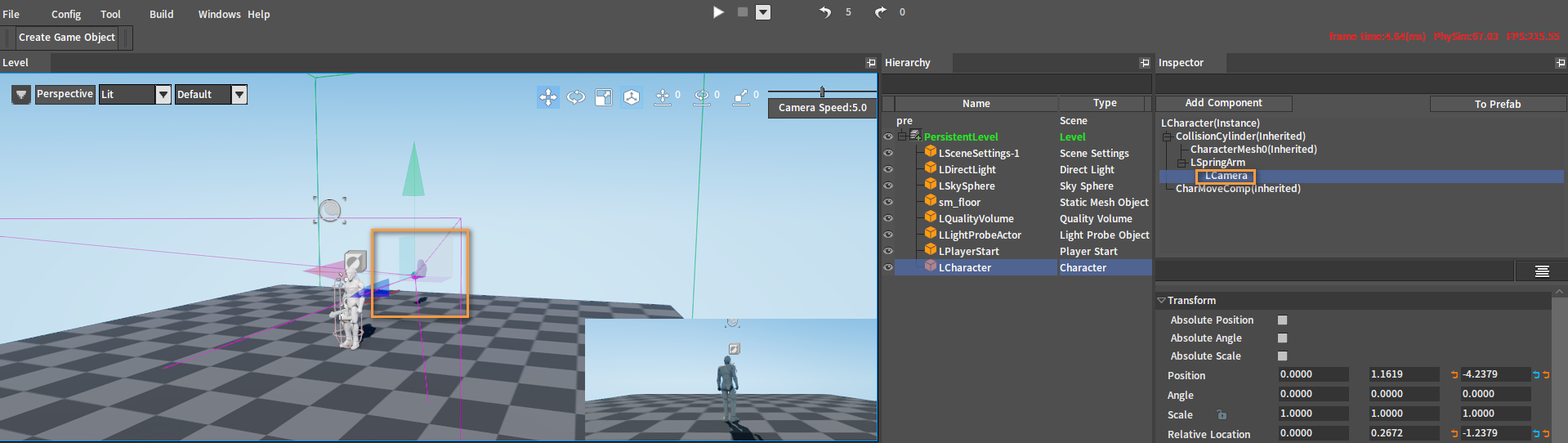Open the Windows menu
The width and height of the screenshot is (1568, 443).
(219, 14)
